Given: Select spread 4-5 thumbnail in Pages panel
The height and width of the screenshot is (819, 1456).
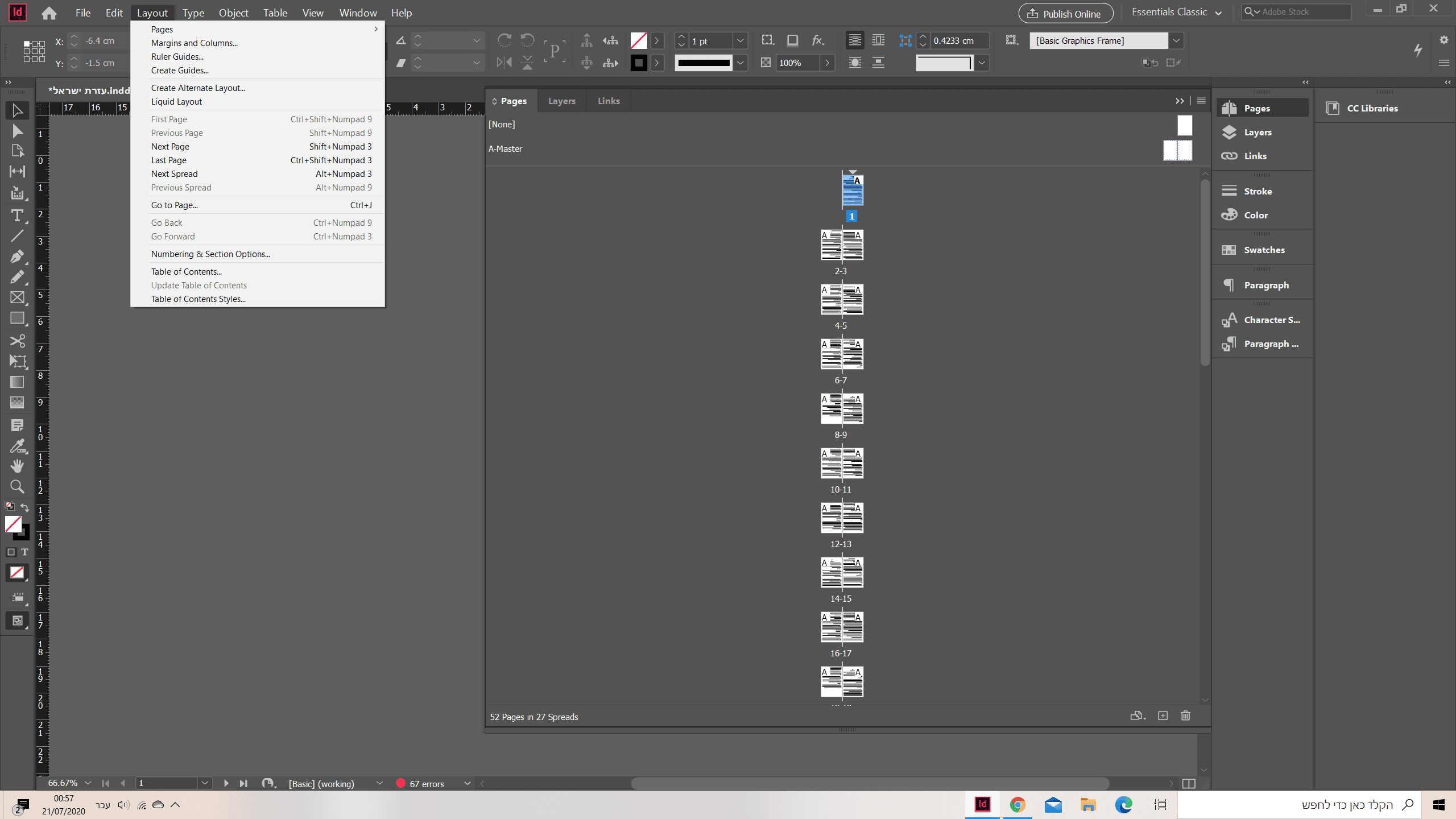Looking at the screenshot, I should tap(842, 300).
